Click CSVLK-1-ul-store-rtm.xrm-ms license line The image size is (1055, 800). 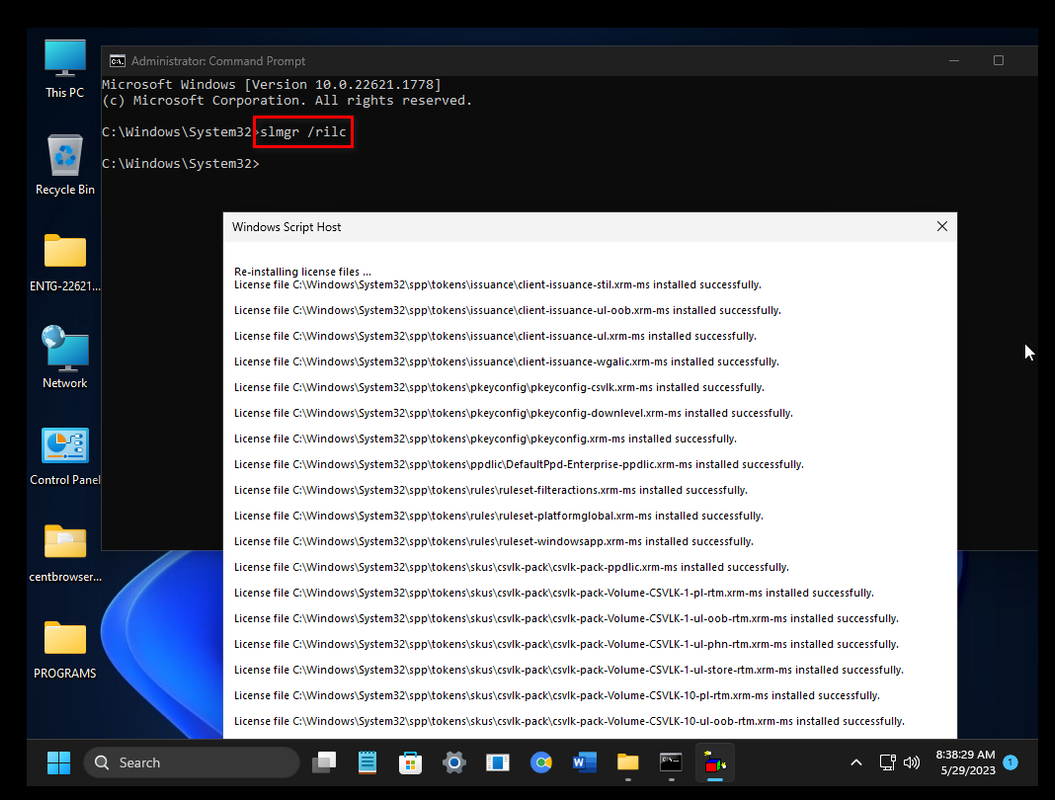click(x=569, y=669)
